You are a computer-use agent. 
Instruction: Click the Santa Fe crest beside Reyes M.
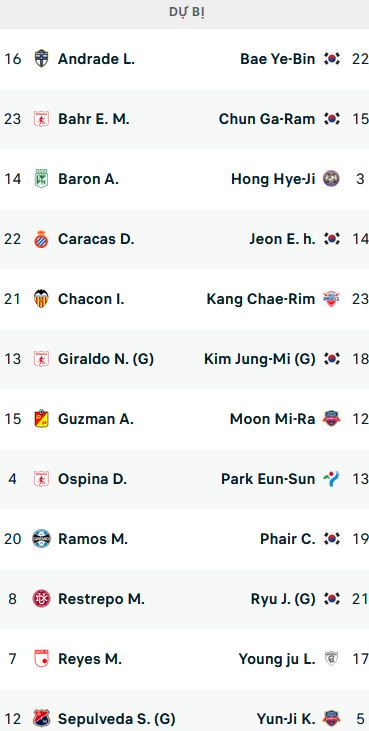(41, 659)
